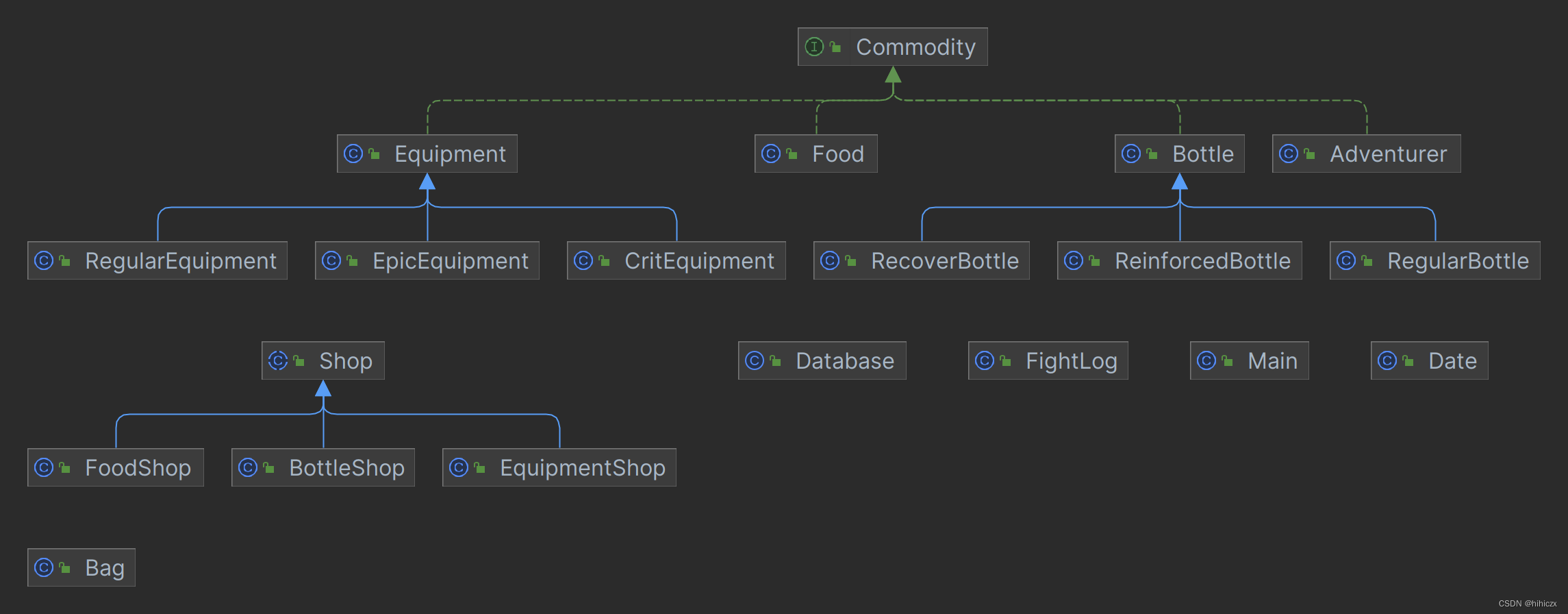Screen dimensions: 1568x614
Task: Select the RecoverBottle class label
Action: 945,260
